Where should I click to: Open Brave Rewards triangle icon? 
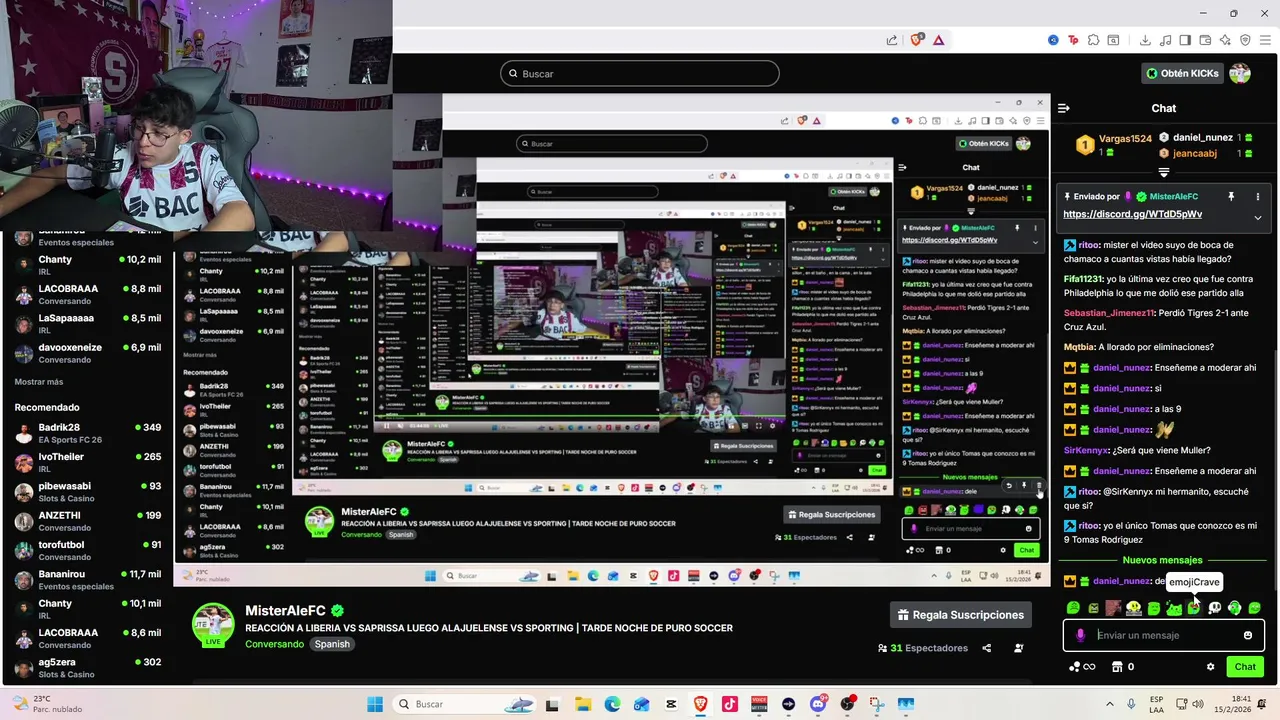point(938,40)
